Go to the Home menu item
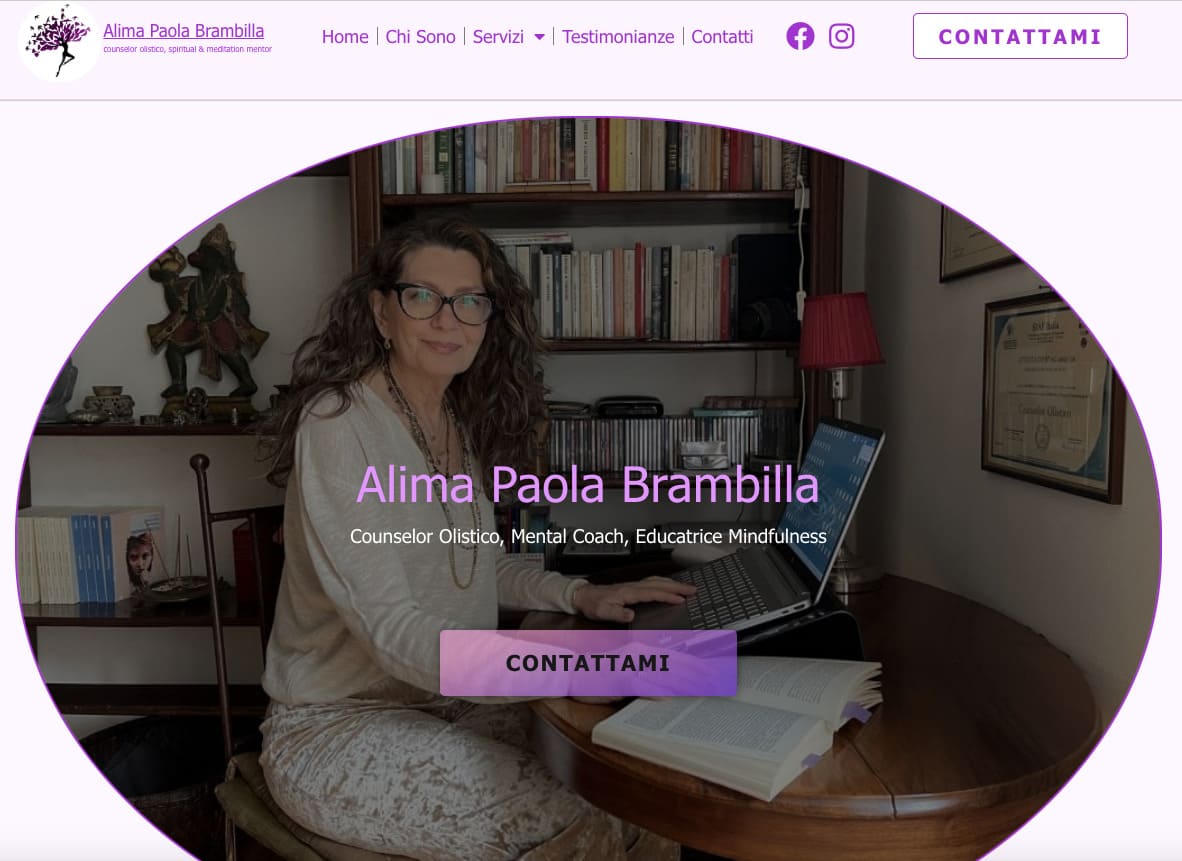 345,37
